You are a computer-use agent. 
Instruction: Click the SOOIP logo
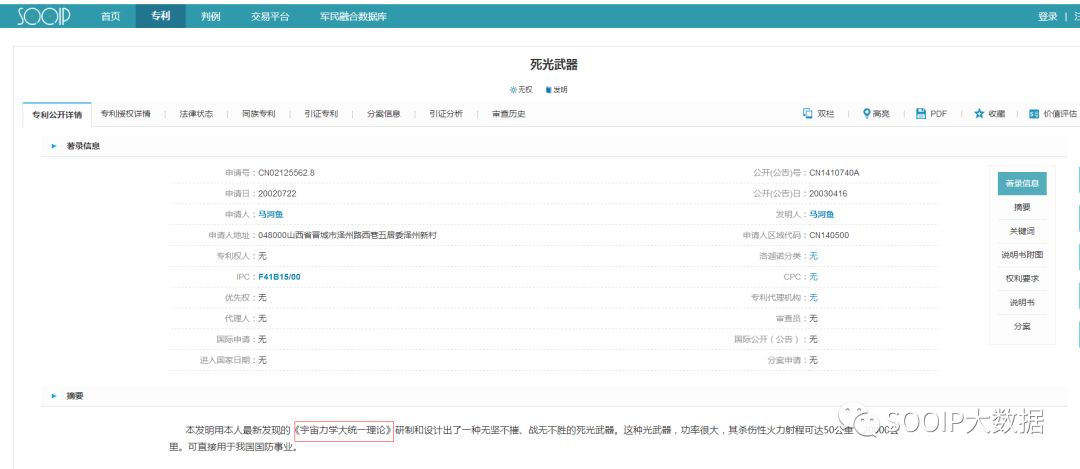tap(43, 16)
